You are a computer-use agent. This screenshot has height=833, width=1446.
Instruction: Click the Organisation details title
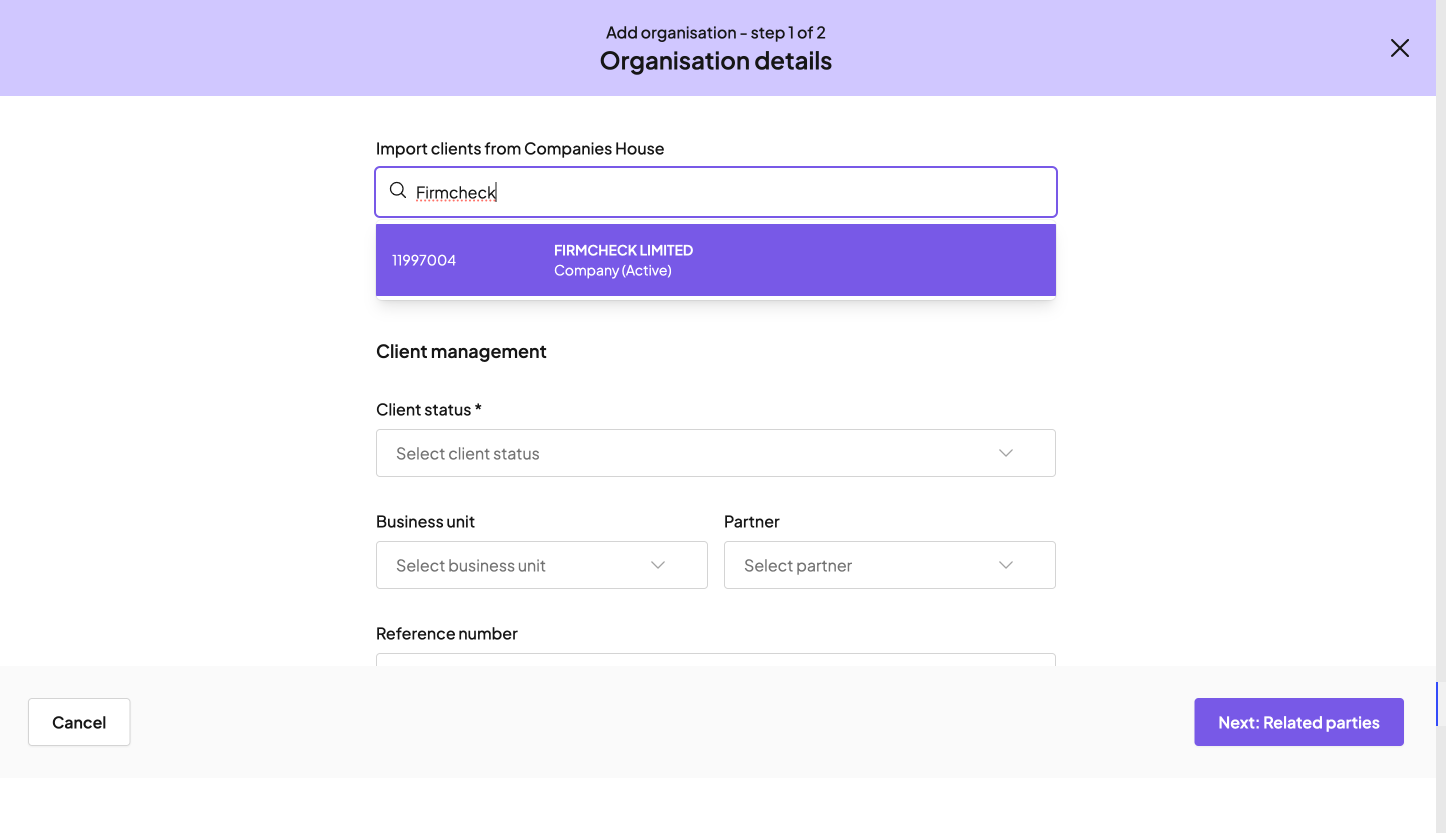tap(715, 61)
